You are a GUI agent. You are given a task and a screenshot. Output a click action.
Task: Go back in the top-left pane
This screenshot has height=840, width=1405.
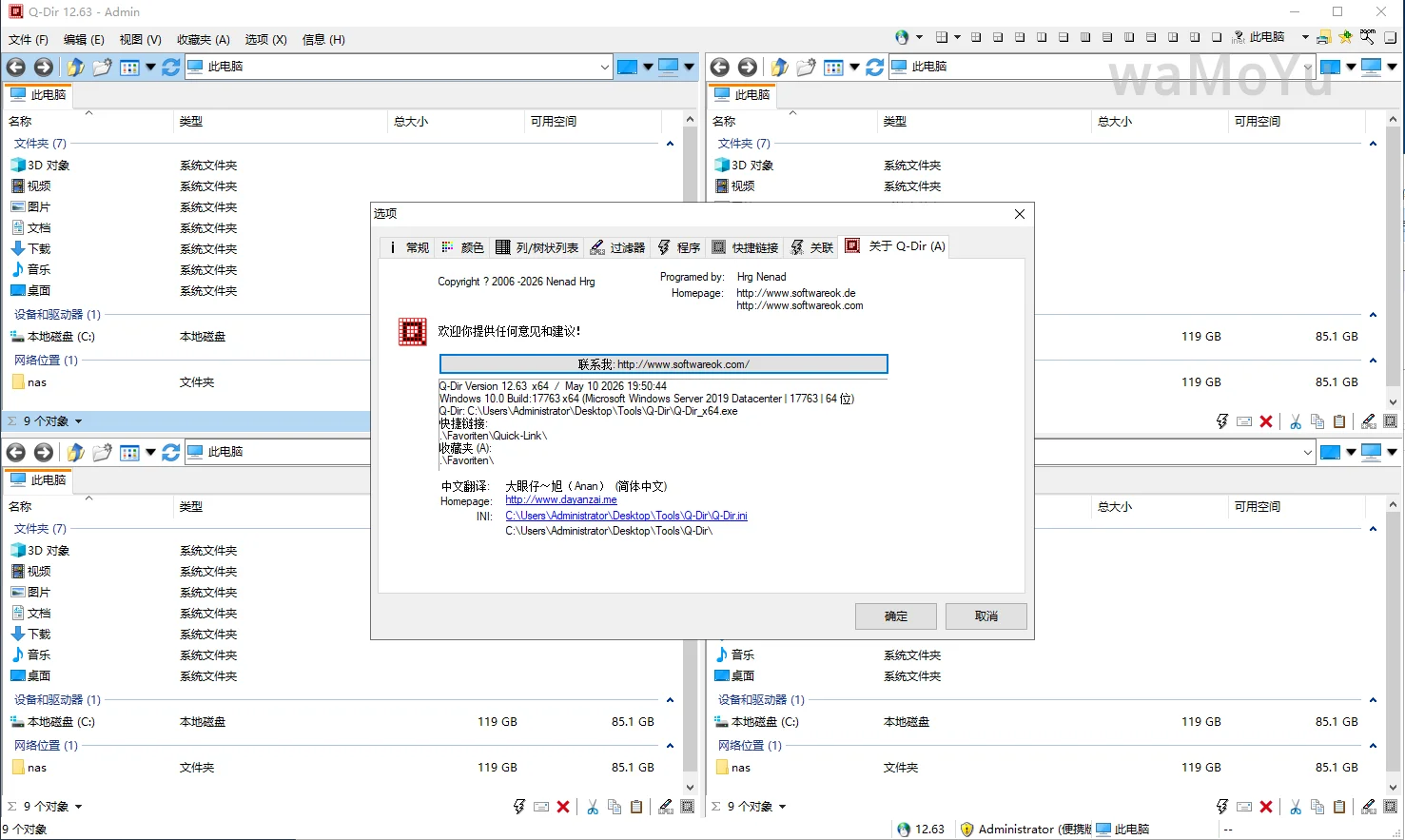tap(16, 67)
